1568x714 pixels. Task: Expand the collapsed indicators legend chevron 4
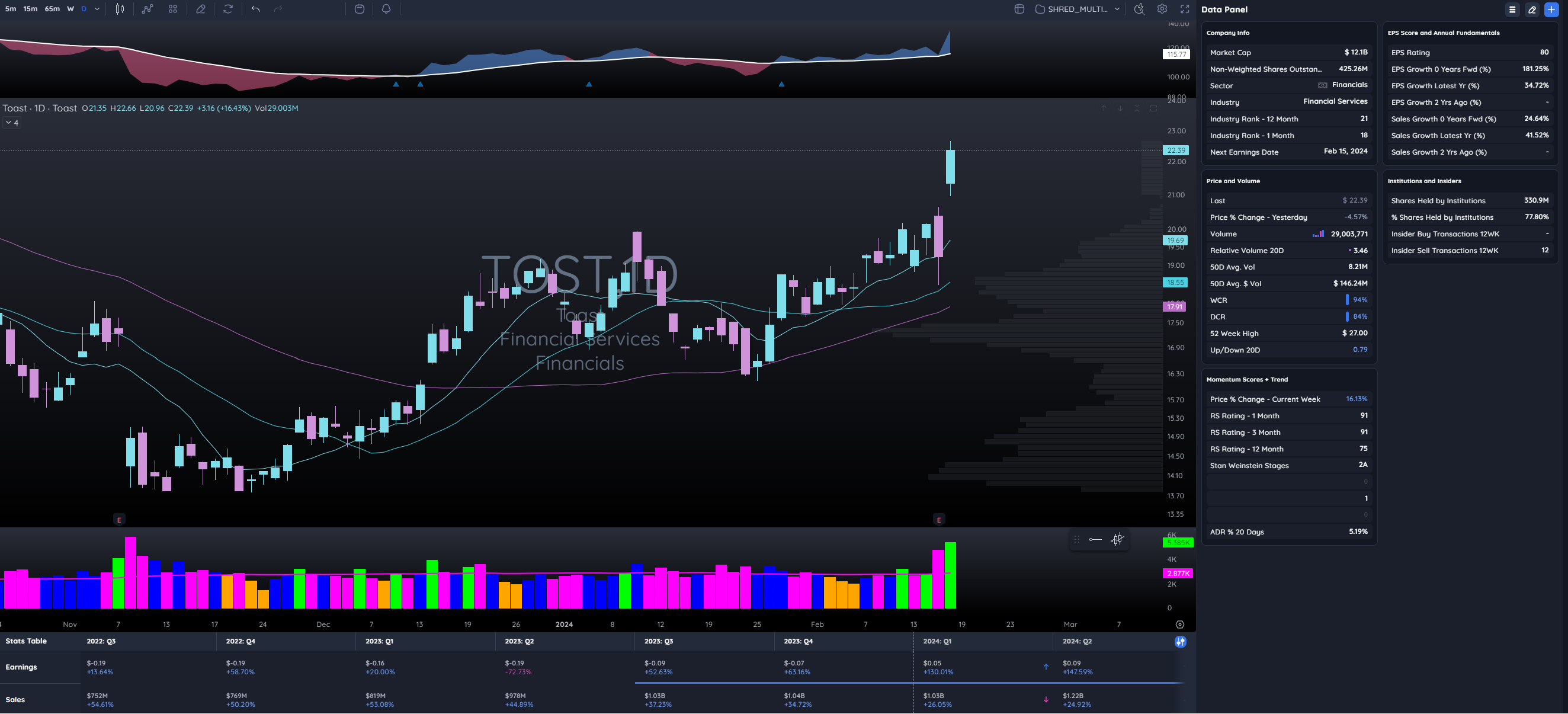pos(12,123)
